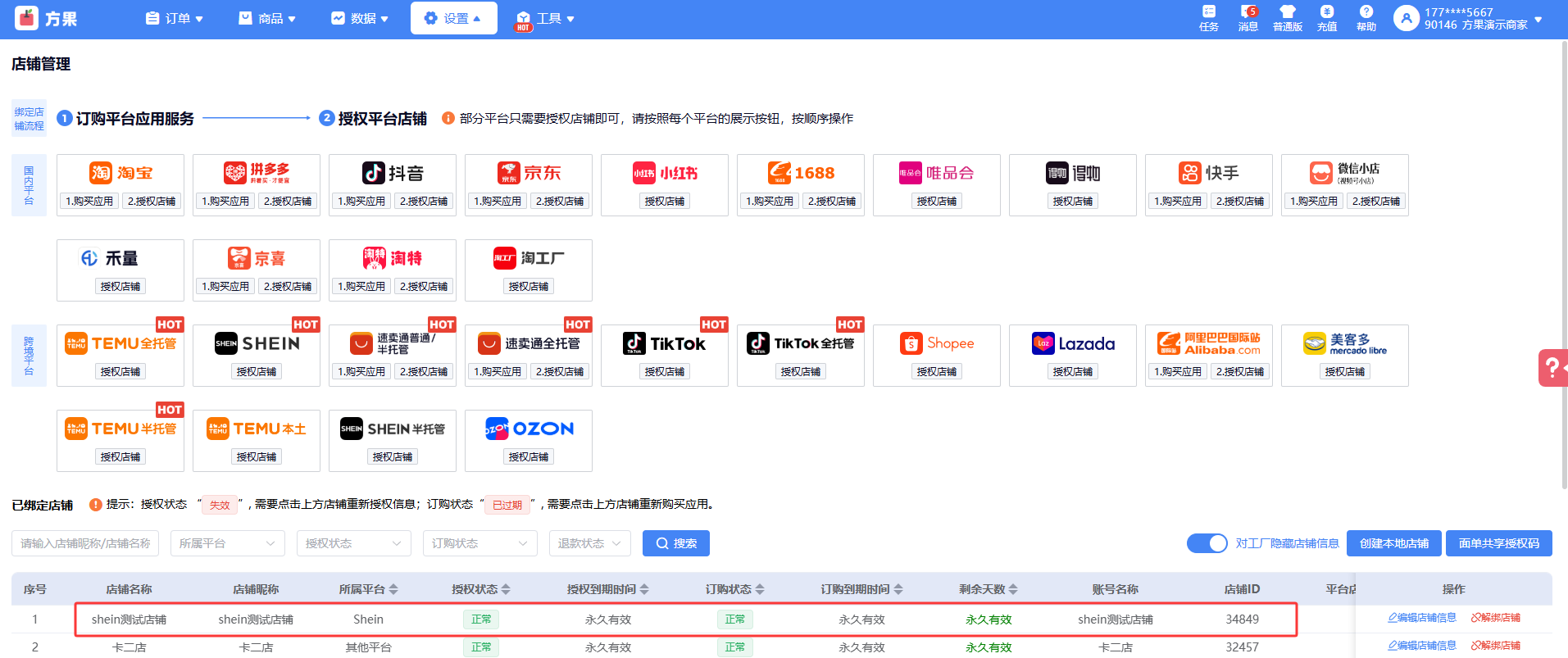Click 创建本地店铺 button
Screen dimensions: 1568x658
click(1393, 543)
